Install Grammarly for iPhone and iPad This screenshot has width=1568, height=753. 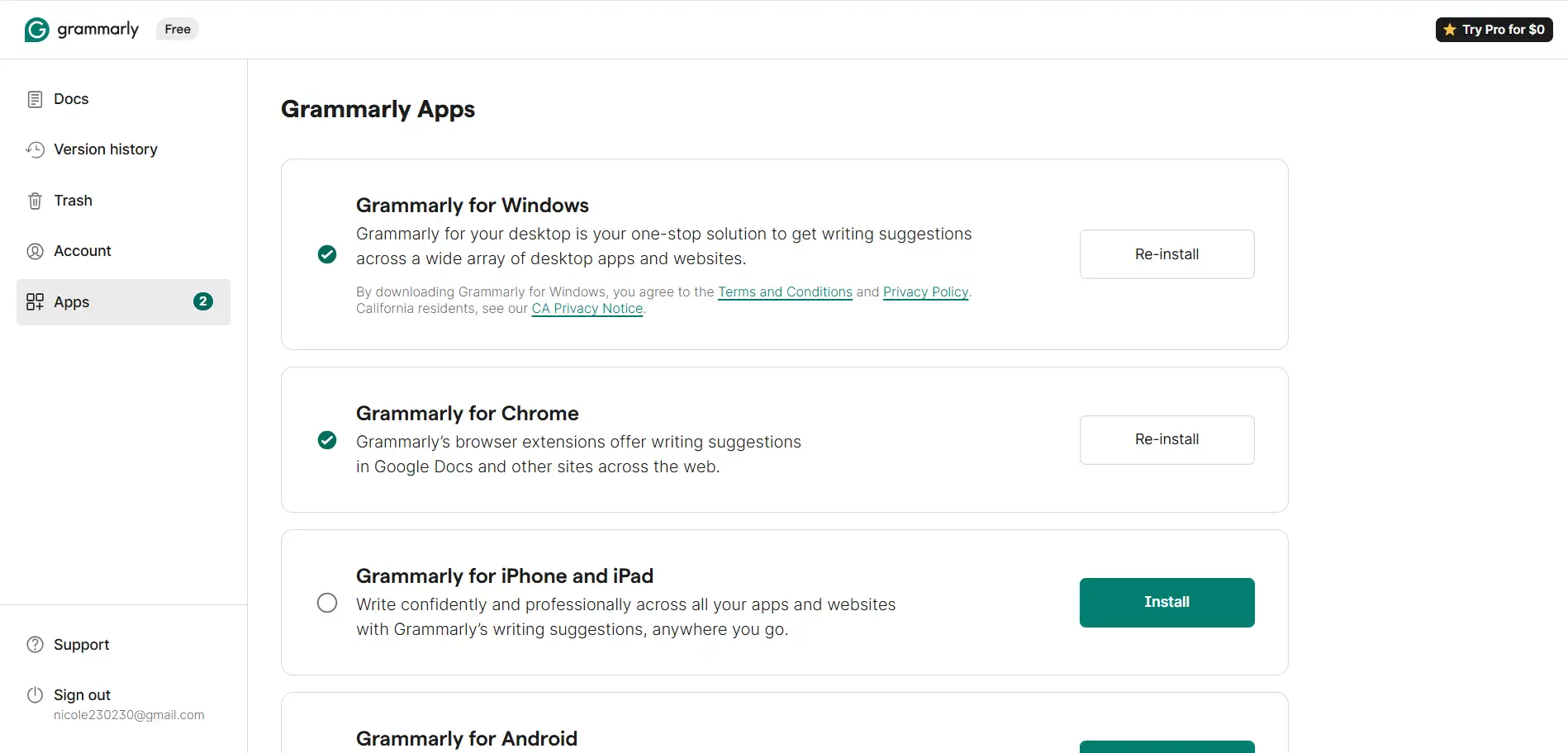(x=1166, y=603)
